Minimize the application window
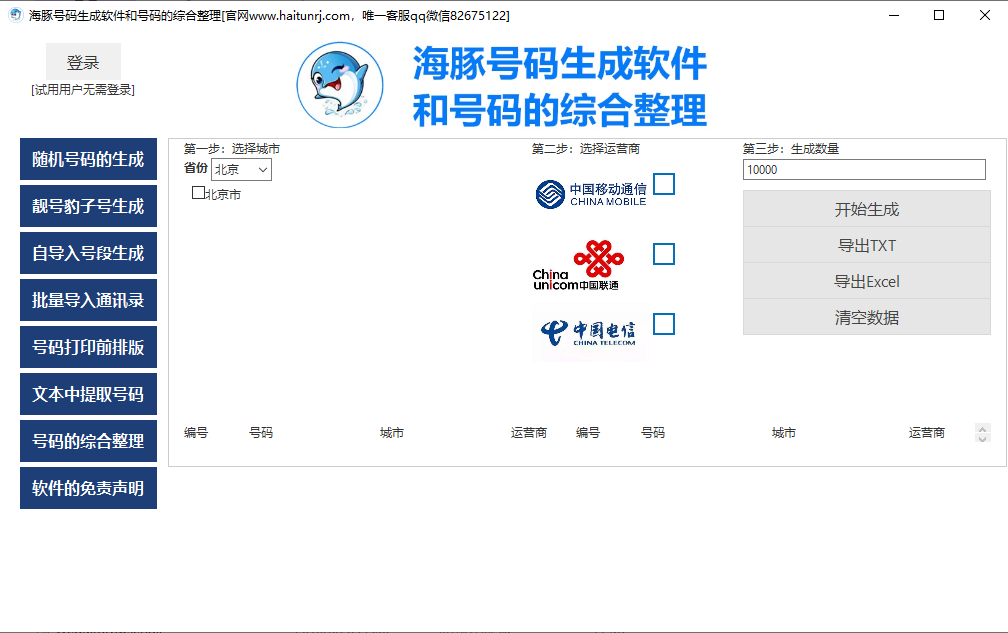The height and width of the screenshot is (633, 1008). pos(894,15)
